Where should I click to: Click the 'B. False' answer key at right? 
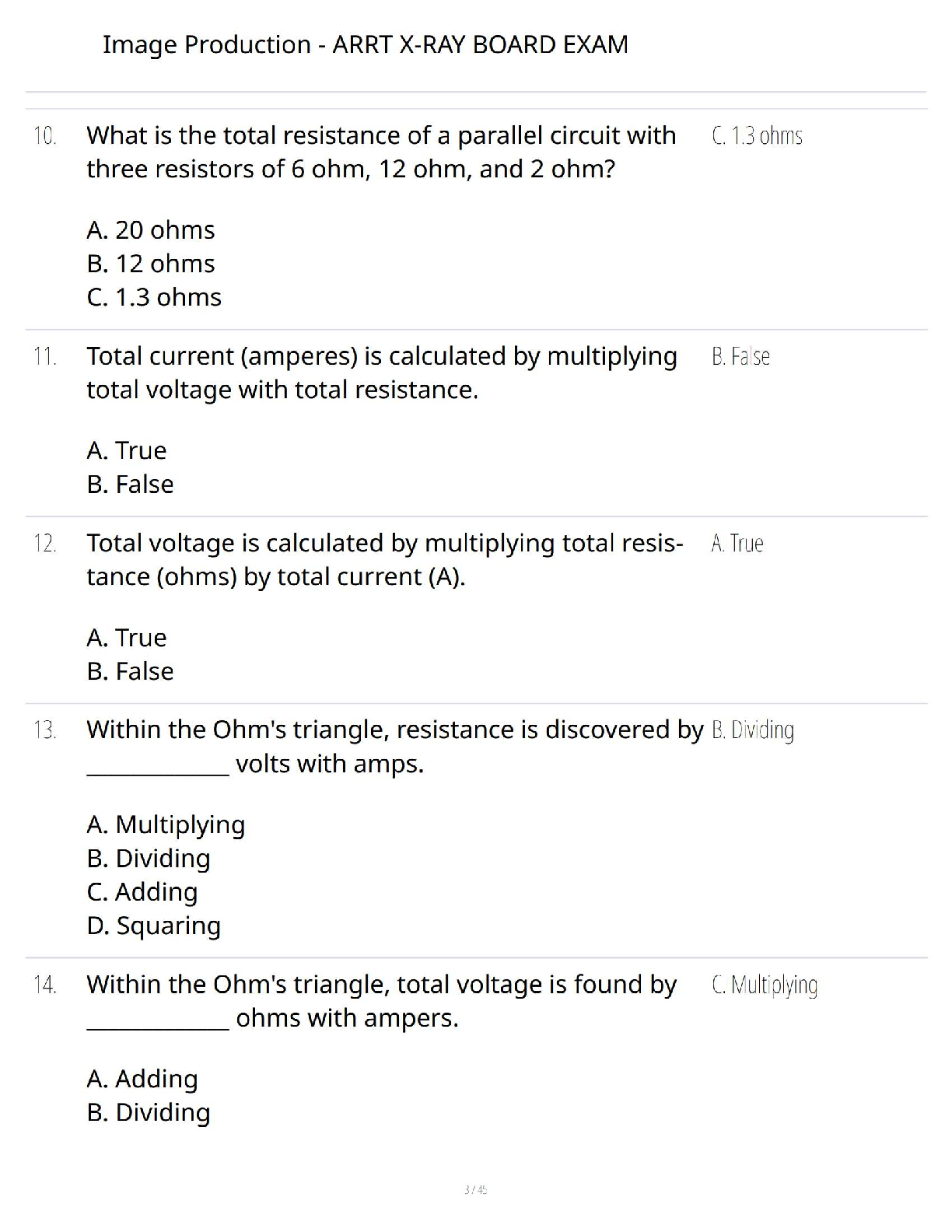point(740,356)
